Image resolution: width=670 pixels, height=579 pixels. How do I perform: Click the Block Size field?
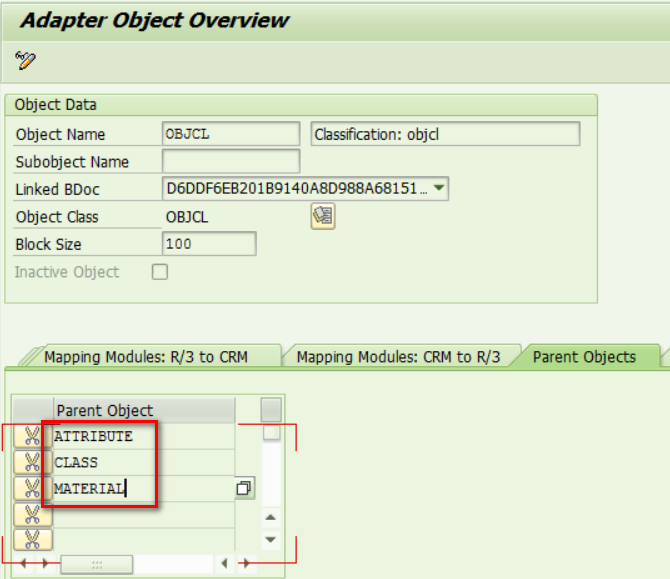coord(209,244)
